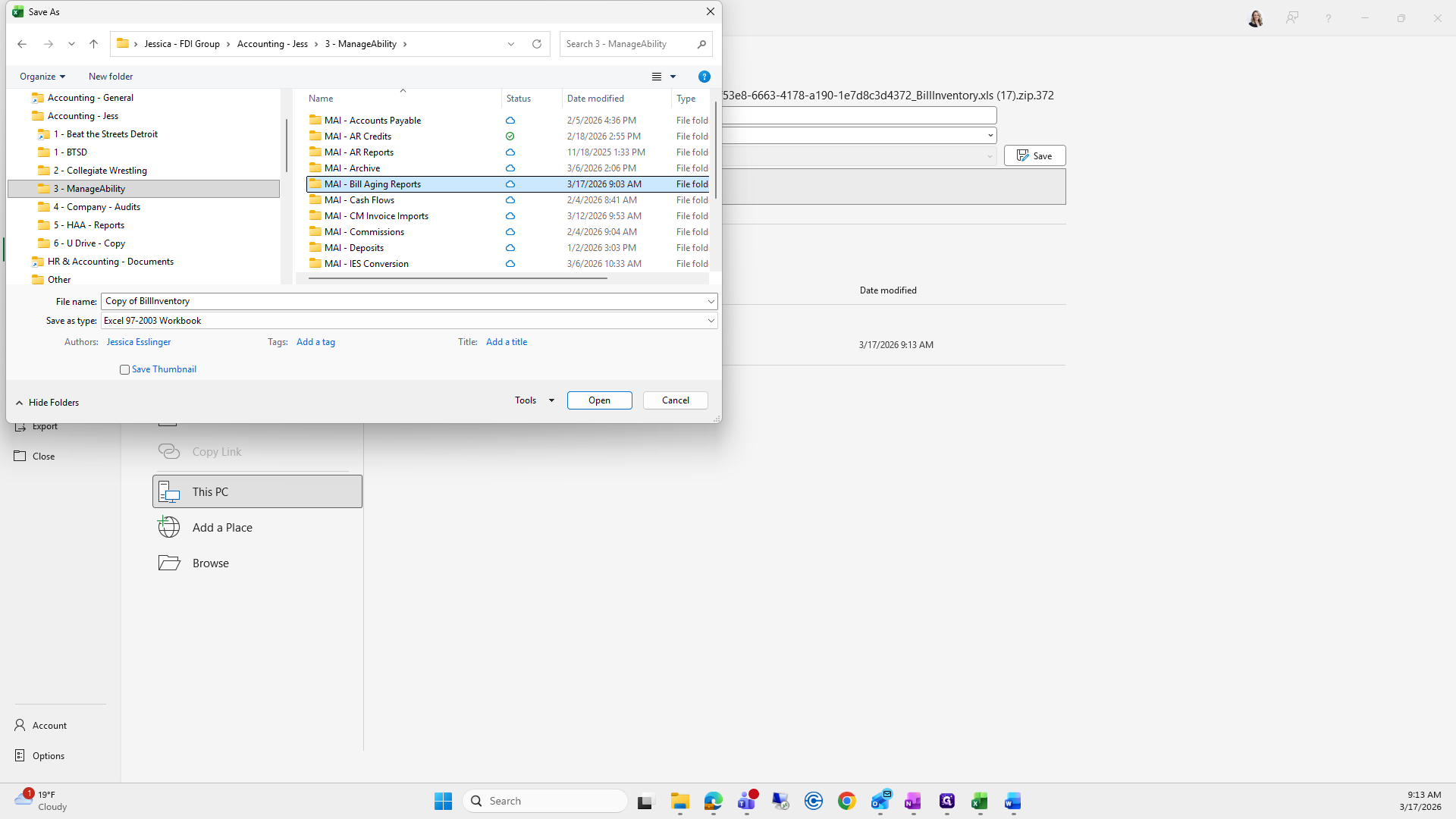Collapse the dialog with Hide Folders
Screen dimensions: 1456x819
click(x=47, y=403)
